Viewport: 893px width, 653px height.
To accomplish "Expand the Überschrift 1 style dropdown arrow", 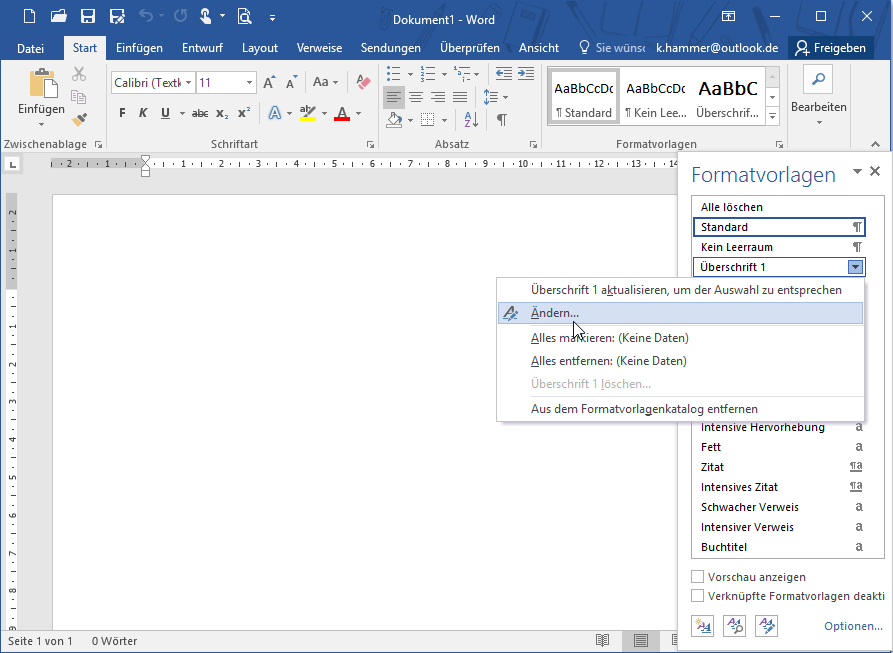I will [855, 267].
